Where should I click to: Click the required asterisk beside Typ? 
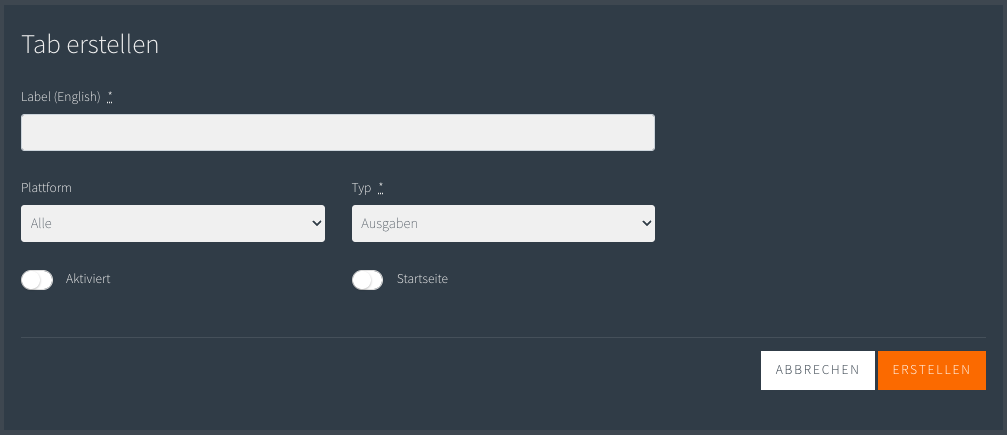point(381,188)
